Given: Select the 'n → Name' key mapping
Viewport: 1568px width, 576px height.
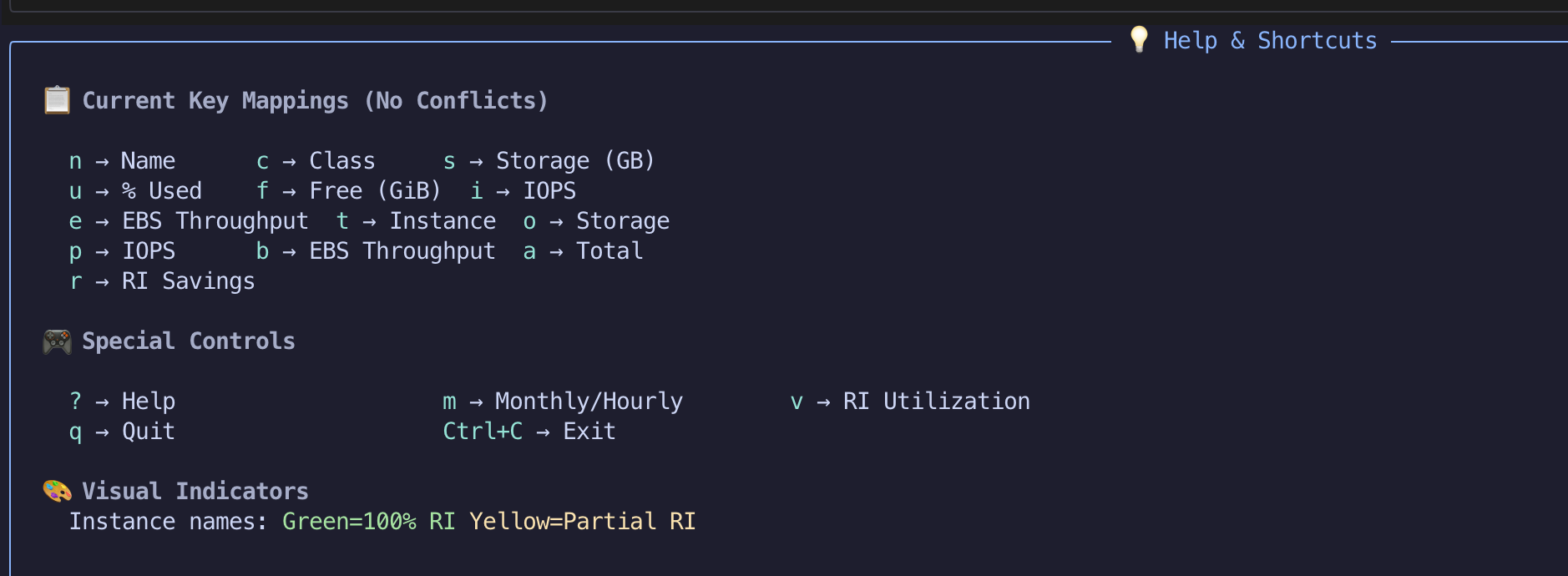Looking at the screenshot, I should (x=122, y=161).
